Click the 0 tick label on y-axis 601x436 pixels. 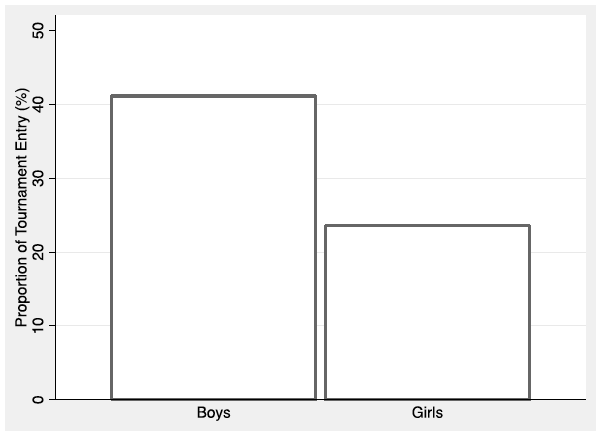38,400
